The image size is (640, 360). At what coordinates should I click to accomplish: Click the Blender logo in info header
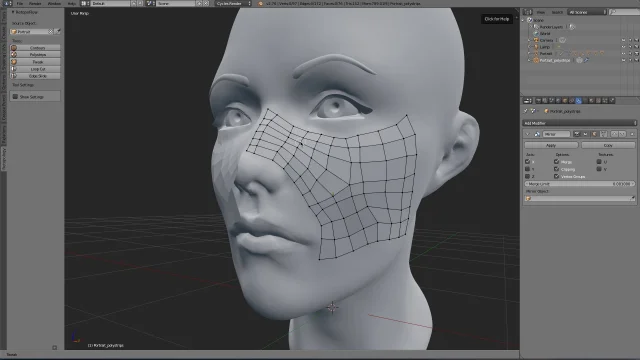260,3
